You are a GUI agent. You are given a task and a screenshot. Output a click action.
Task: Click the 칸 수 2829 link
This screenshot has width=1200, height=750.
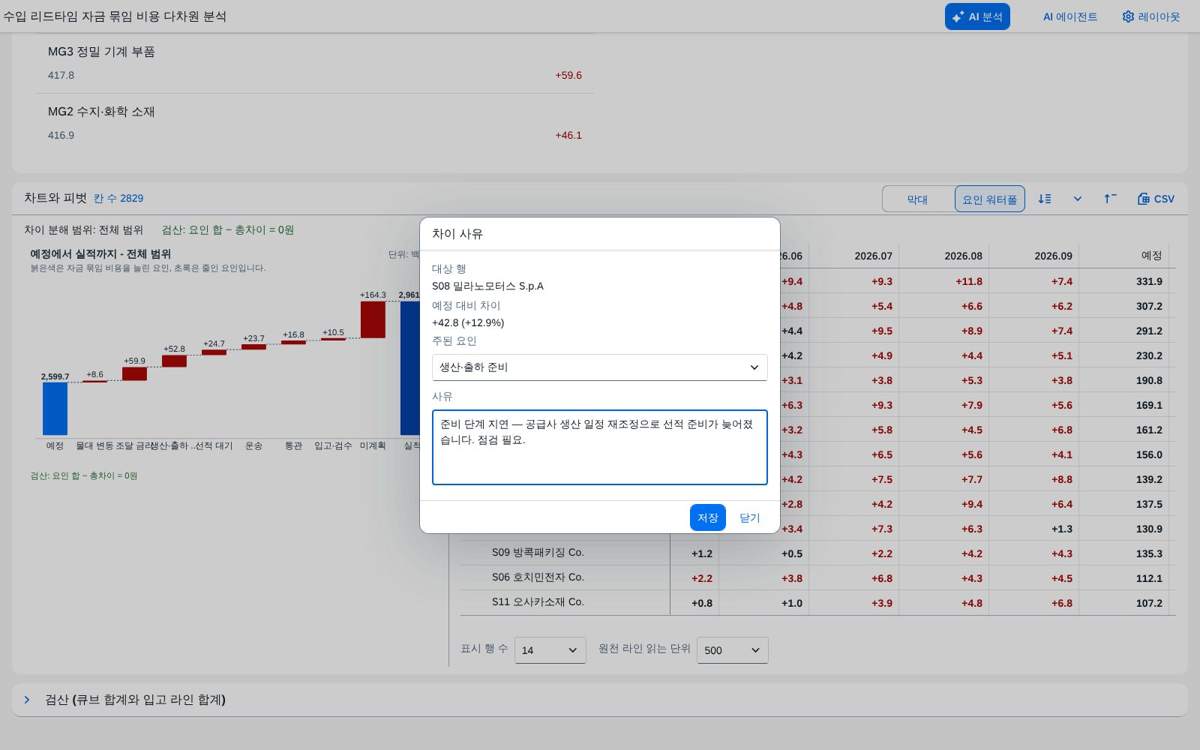118,199
